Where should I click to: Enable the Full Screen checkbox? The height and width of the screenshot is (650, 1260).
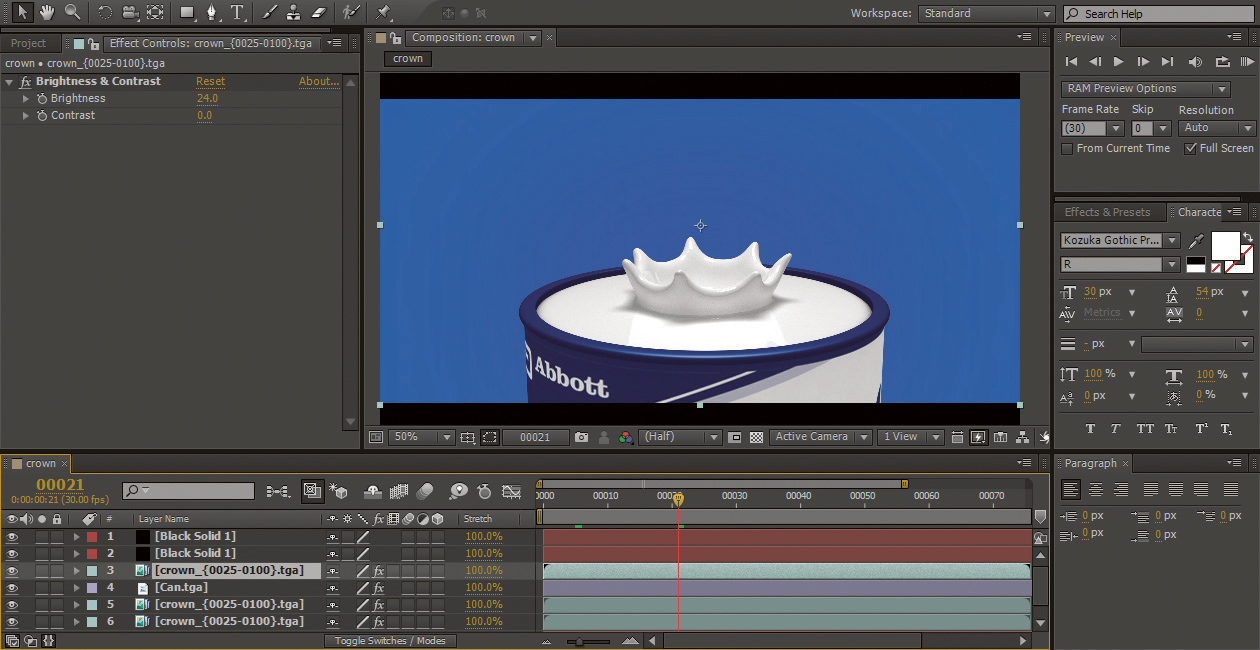pyautogui.click(x=1190, y=148)
